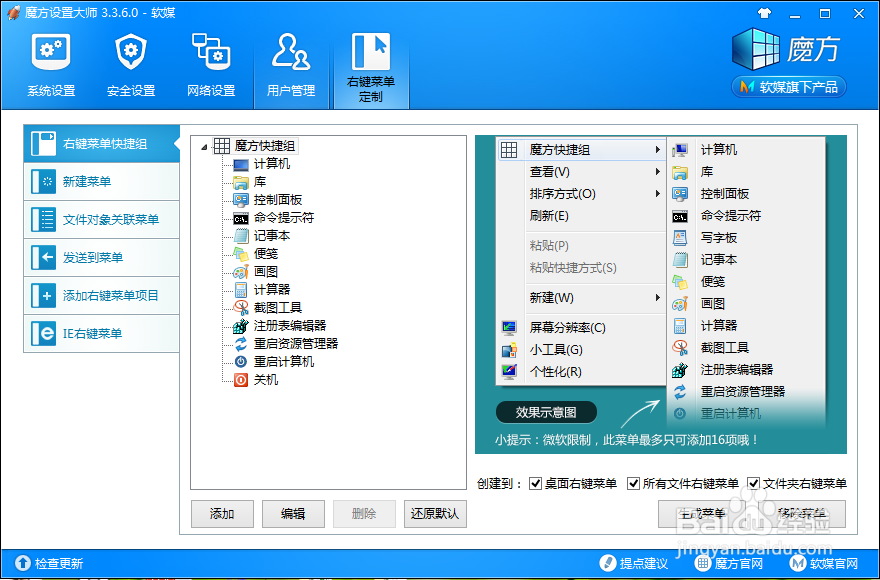
Task: Click 便笺 icon in tree
Action: pos(241,254)
